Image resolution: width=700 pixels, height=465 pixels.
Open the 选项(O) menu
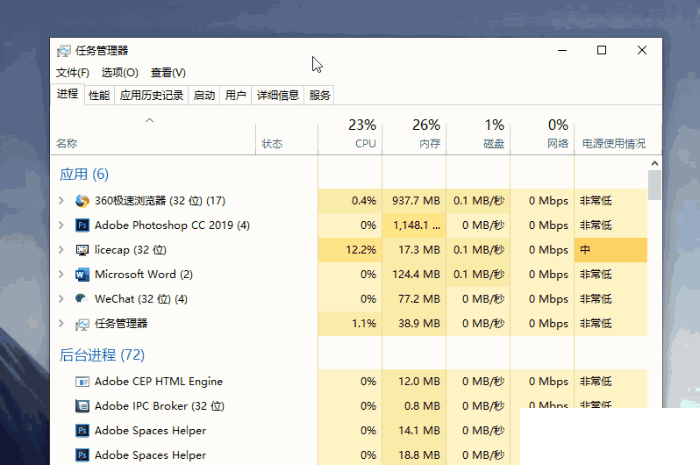pos(120,72)
